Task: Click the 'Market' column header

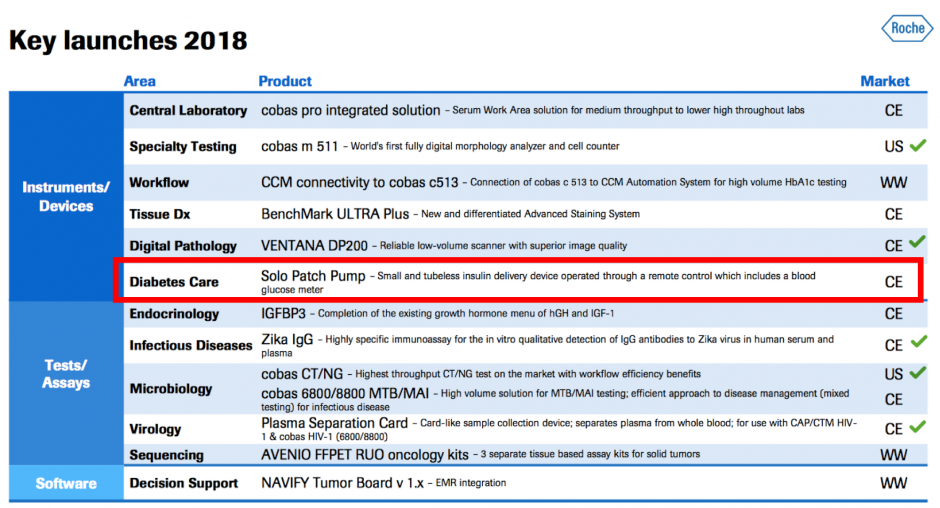Action: coord(885,81)
